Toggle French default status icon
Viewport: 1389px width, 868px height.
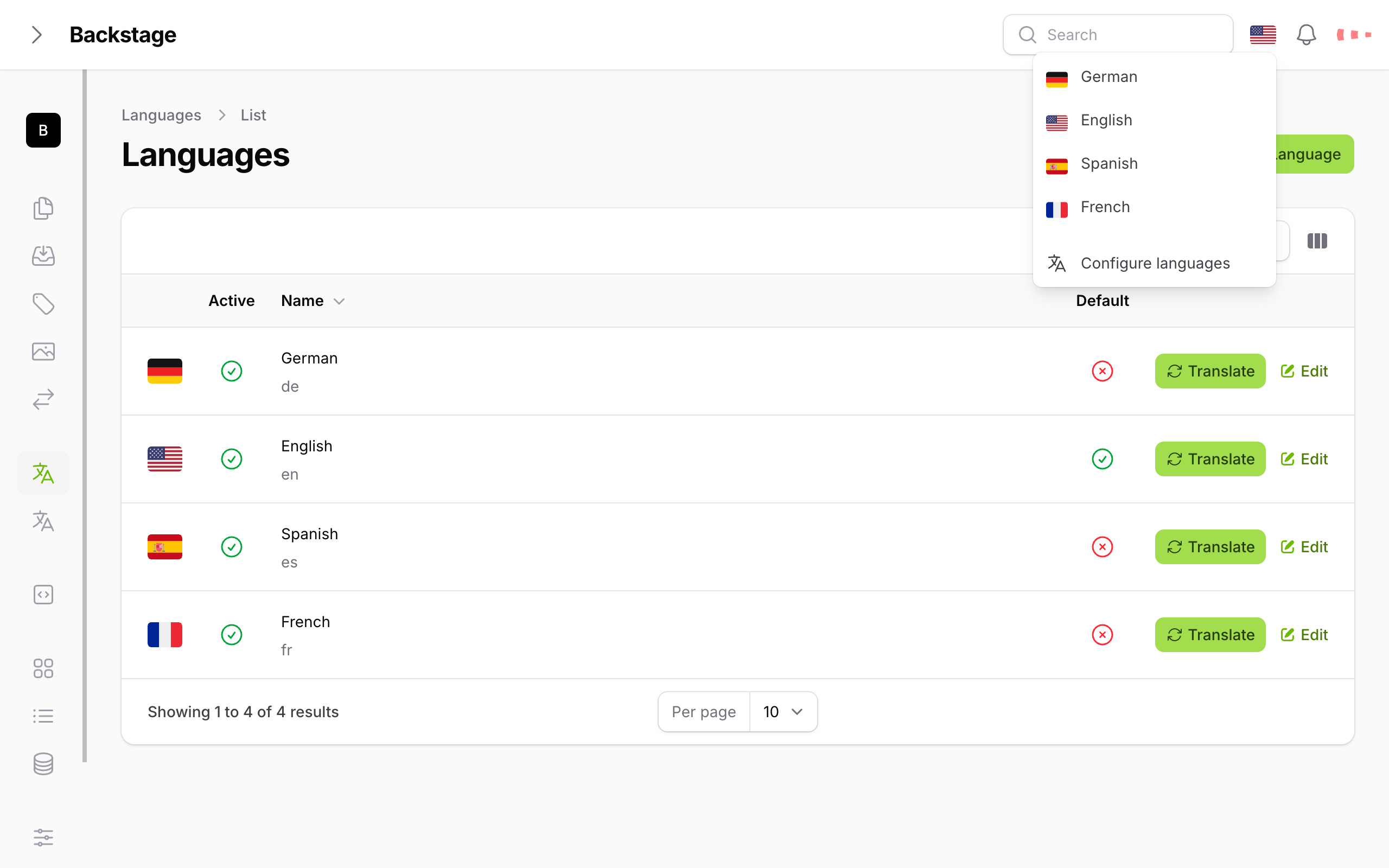pos(1102,634)
